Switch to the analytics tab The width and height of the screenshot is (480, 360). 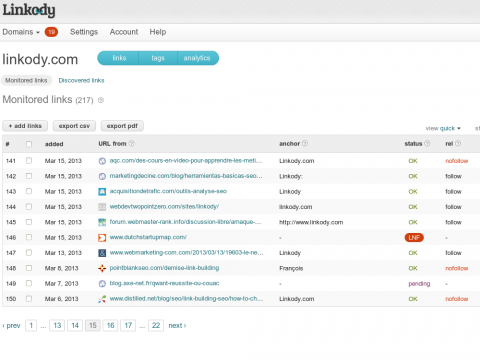point(197,58)
